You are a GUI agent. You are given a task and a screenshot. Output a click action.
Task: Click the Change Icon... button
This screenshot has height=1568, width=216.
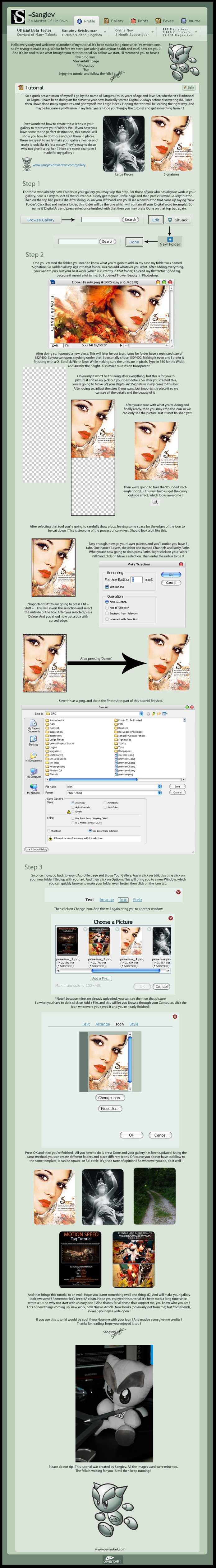(x=110, y=1097)
